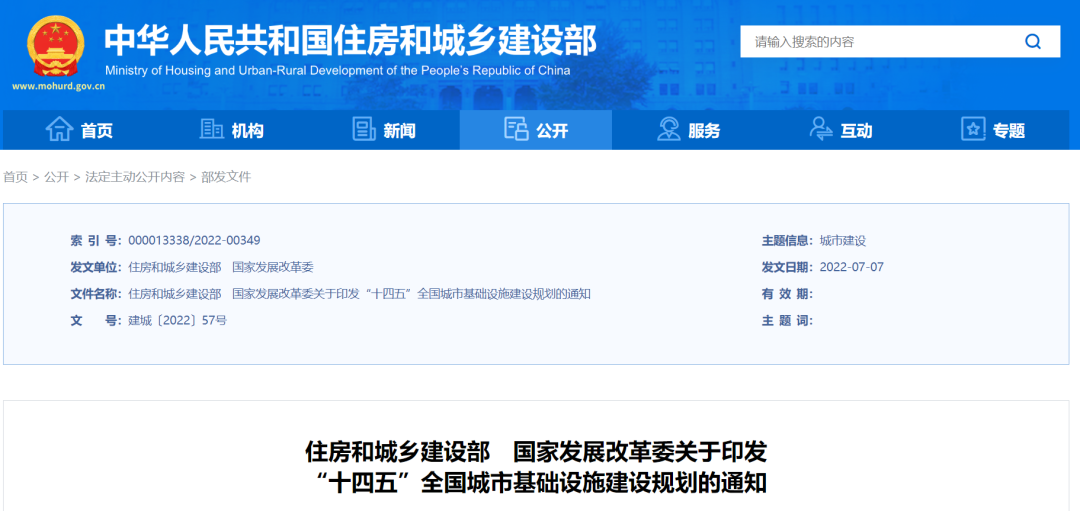Click the house icon beside 首页
This screenshot has width=1080, height=511.
point(59,129)
